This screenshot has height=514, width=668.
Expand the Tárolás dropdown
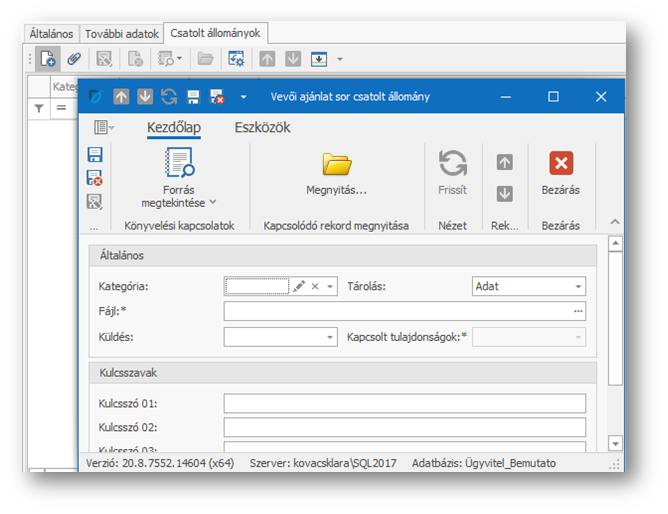578,287
